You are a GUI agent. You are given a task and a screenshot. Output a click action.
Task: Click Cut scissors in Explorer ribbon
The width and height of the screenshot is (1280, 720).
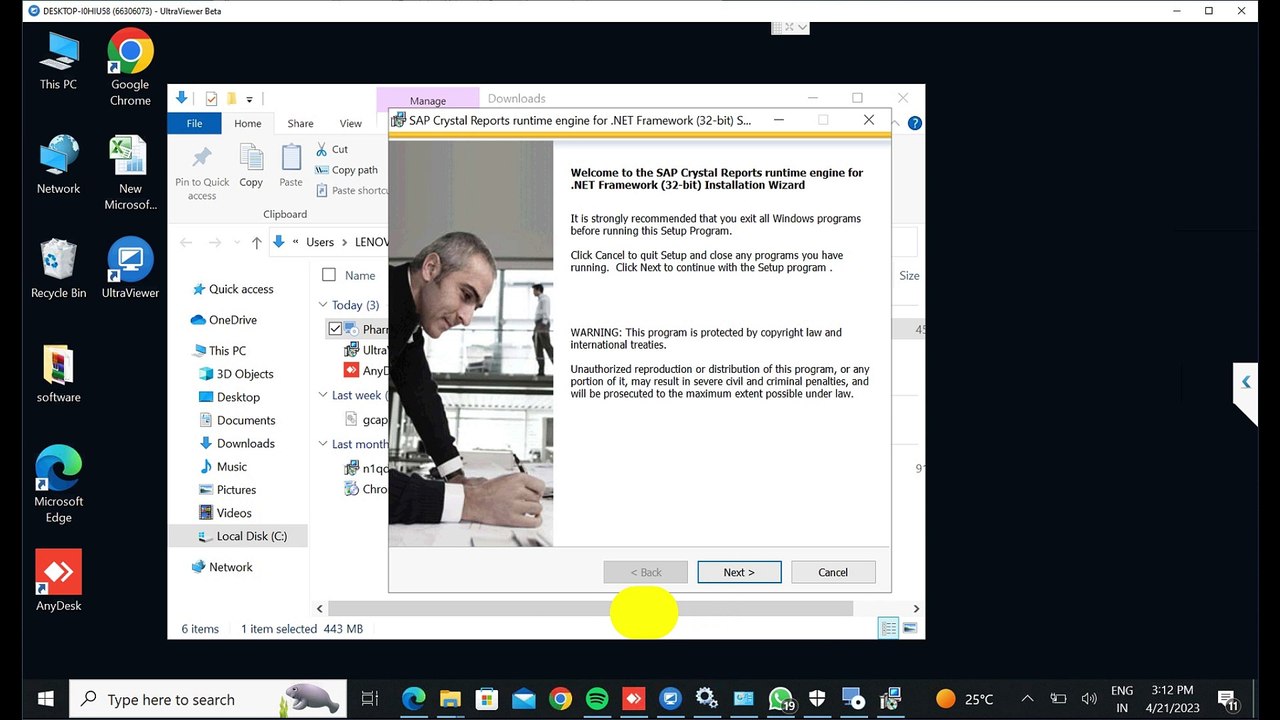tap(332, 149)
